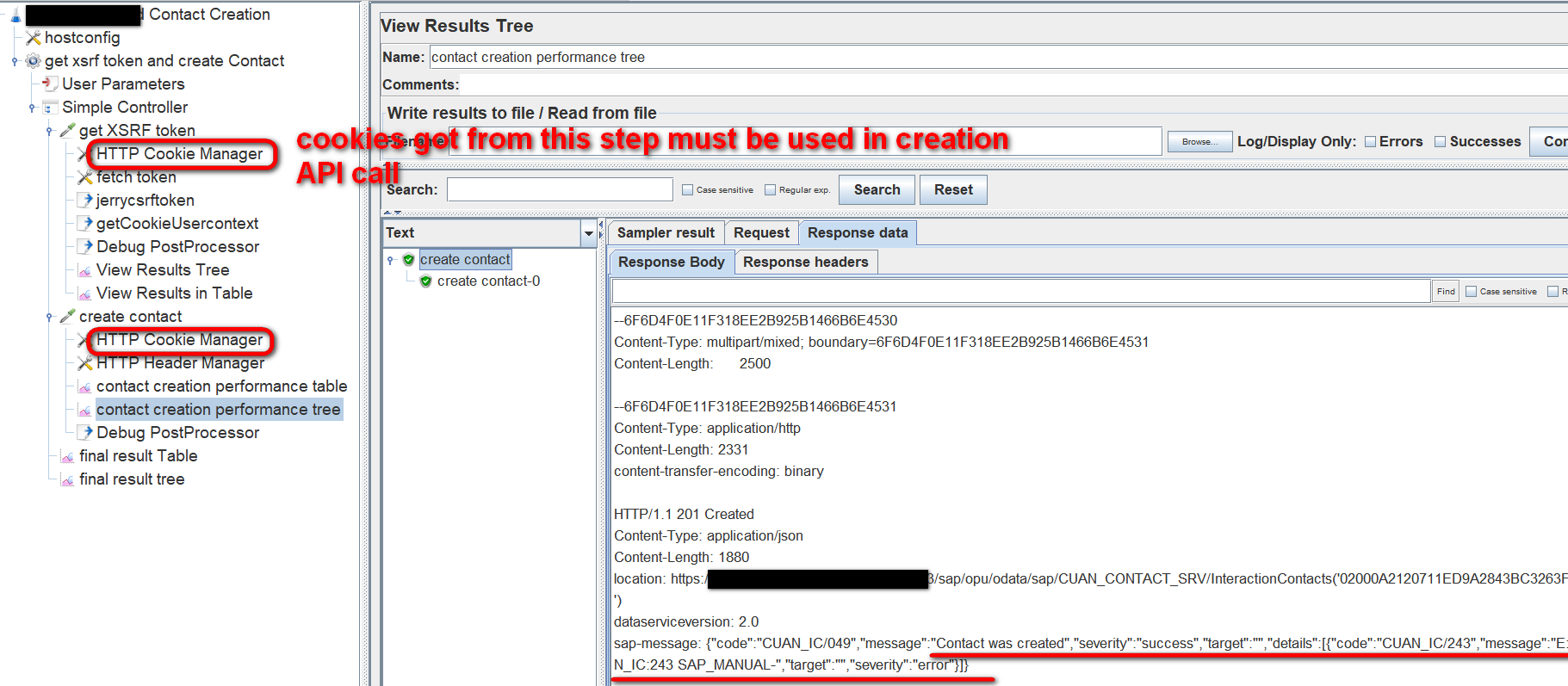Viewport: 1568px width, 686px height.
Task: Click the Name input field
Action: [x=998, y=58]
